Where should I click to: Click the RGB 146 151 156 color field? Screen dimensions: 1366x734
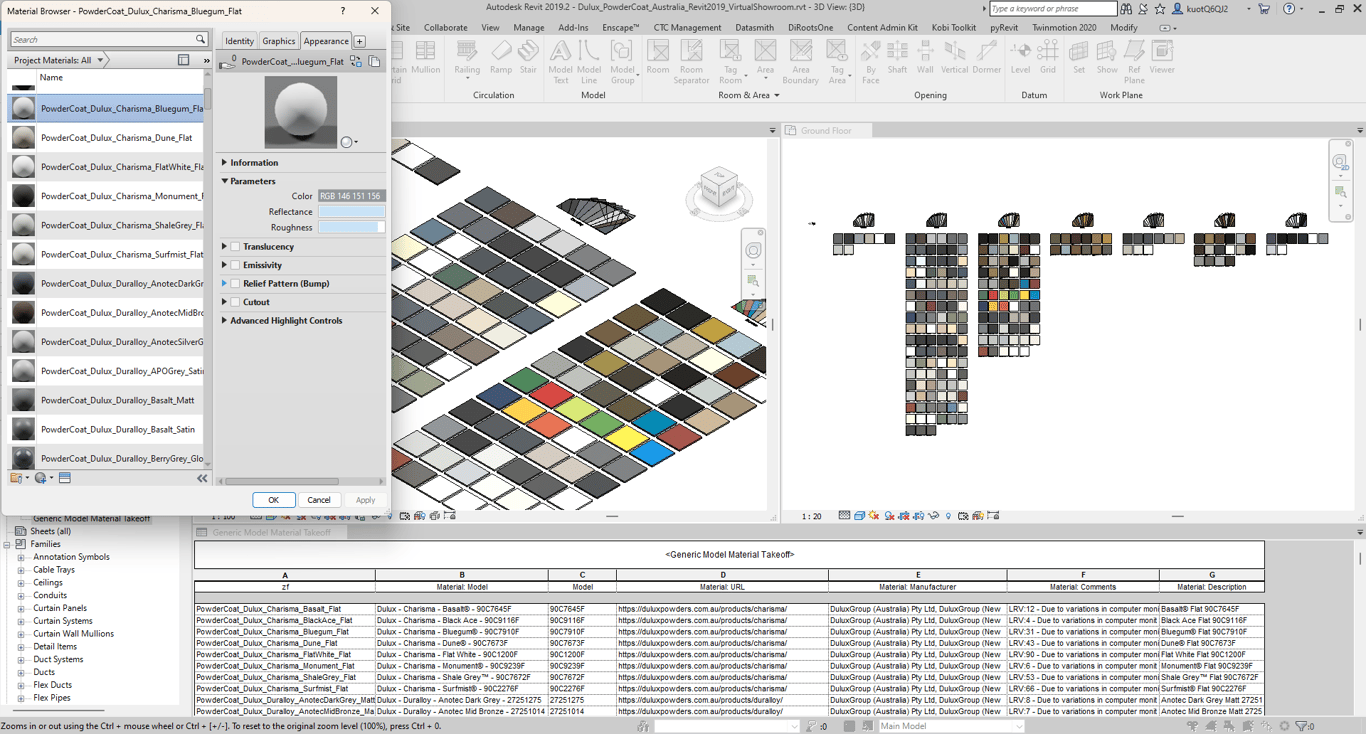[351, 196]
